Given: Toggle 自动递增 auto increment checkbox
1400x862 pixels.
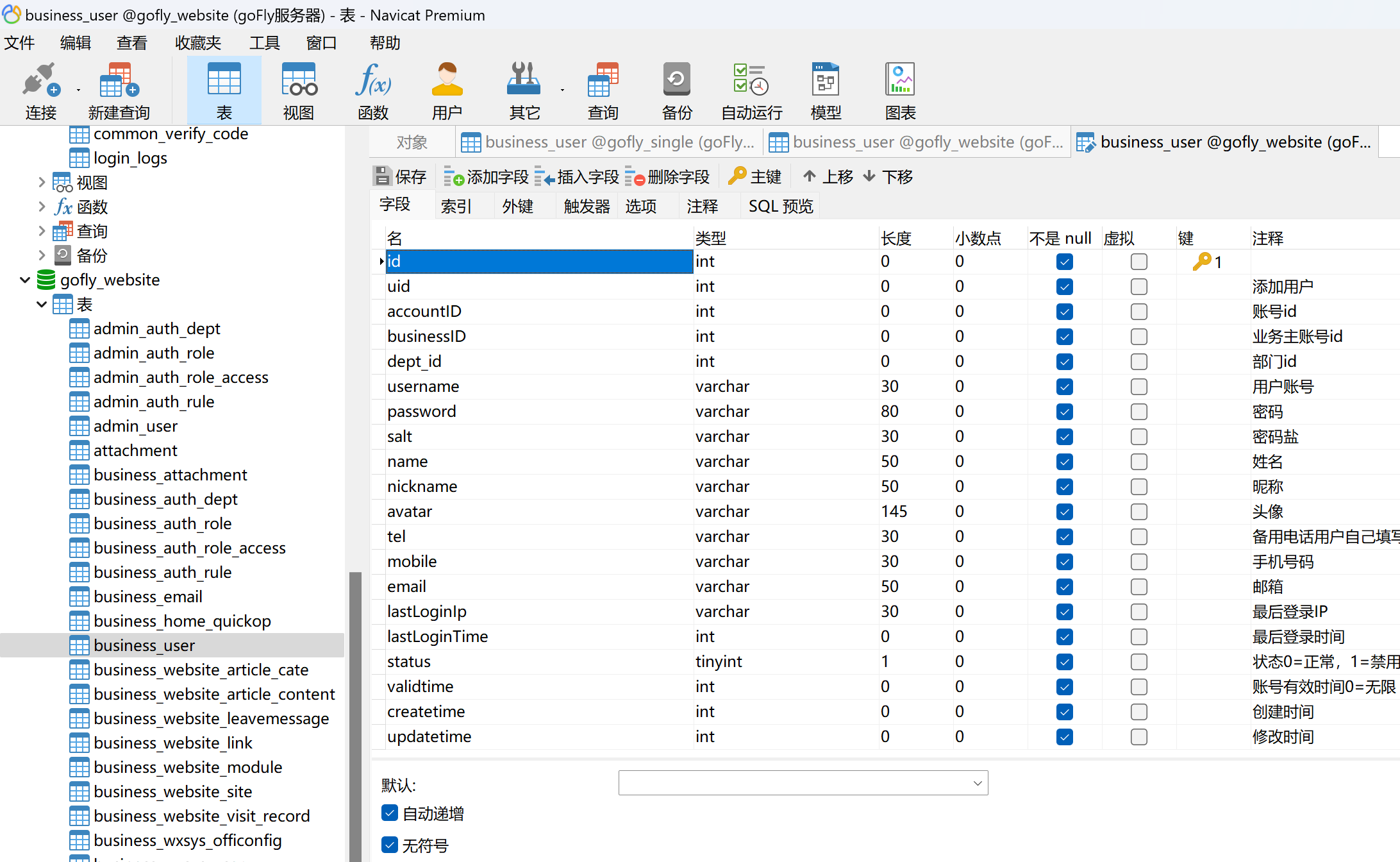Looking at the screenshot, I should (x=390, y=813).
